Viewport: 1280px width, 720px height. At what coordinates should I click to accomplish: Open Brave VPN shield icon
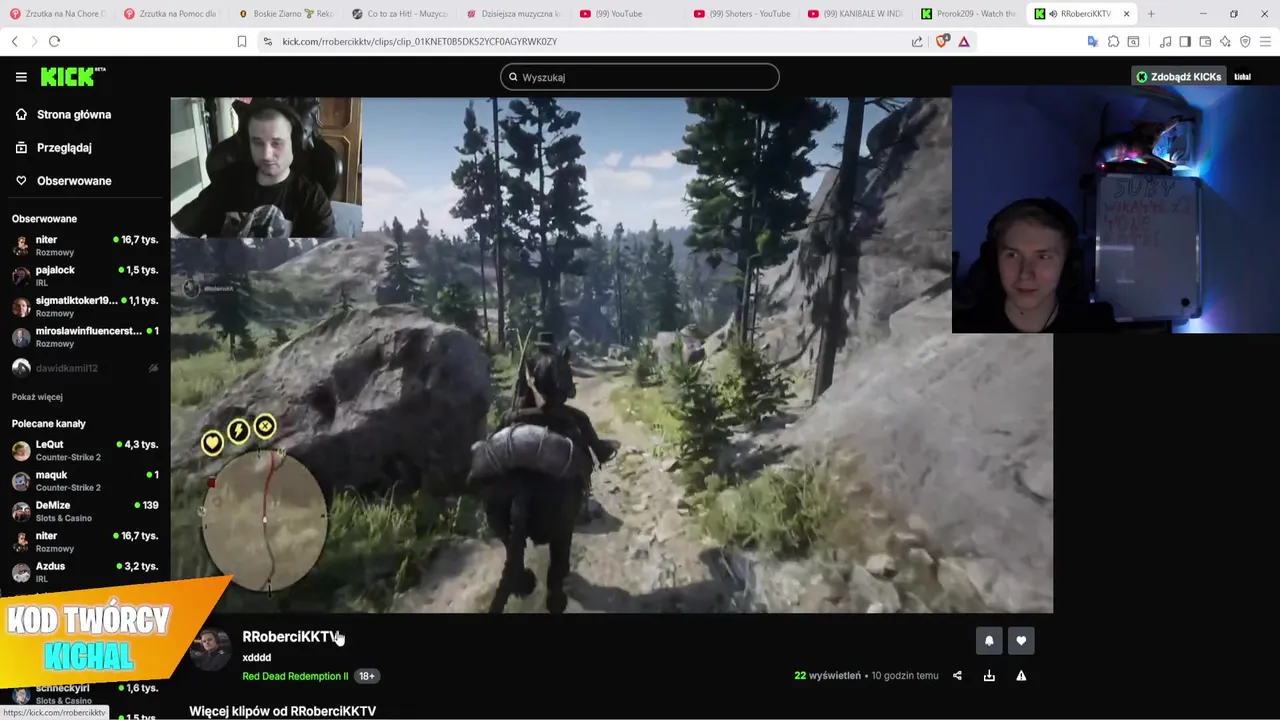click(x=1245, y=41)
